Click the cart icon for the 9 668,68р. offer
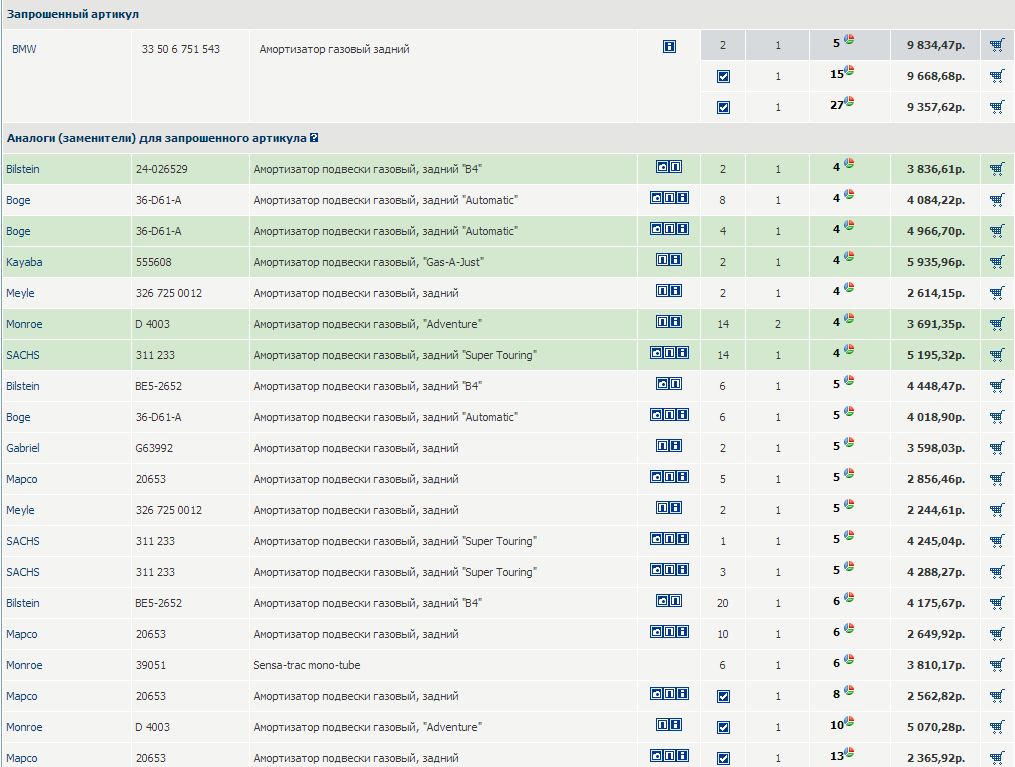Viewport: 1015px width, 767px height. click(x=997, y=76)
